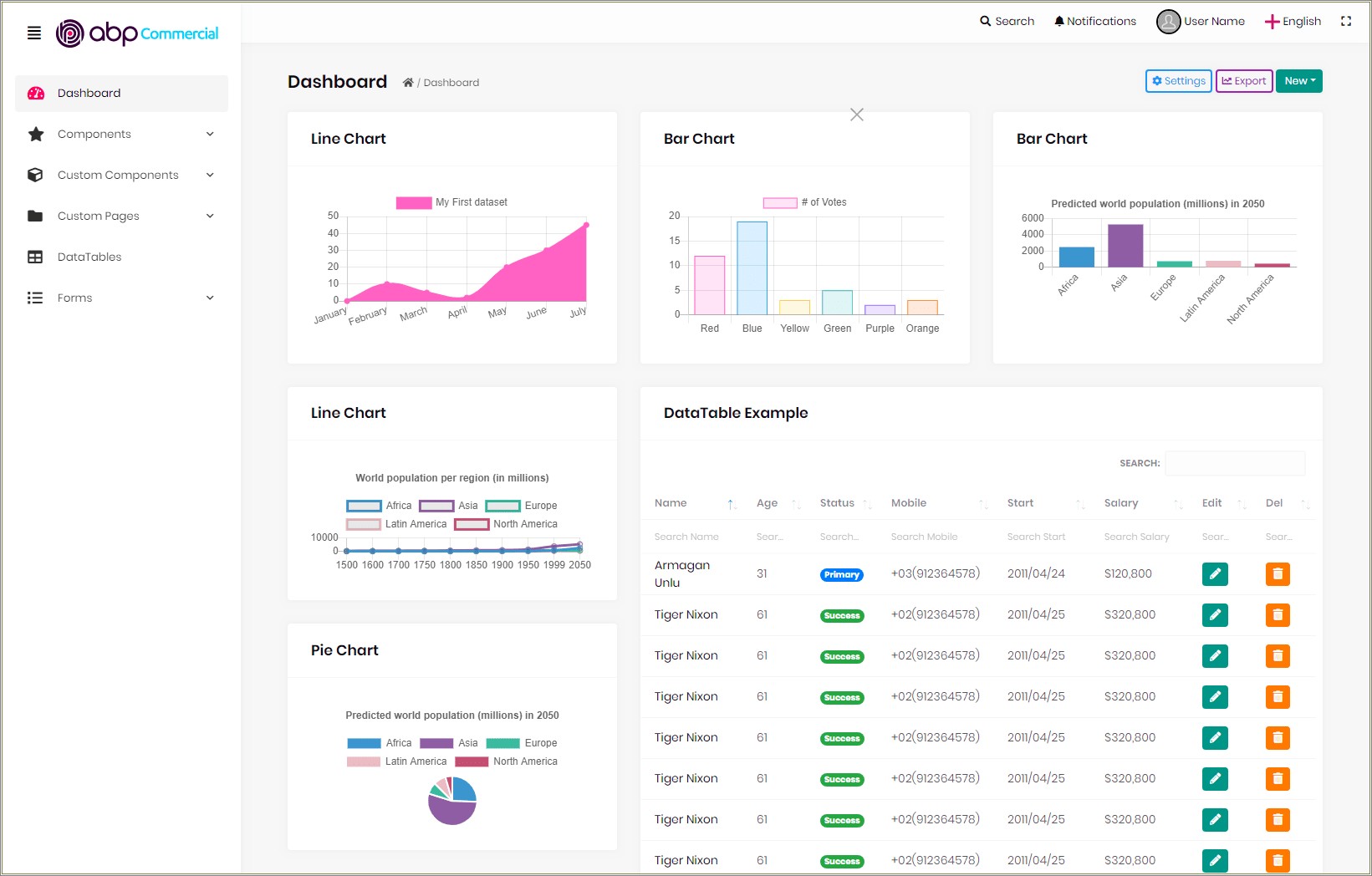Click the DataTable SEARCH input field
Viewport: 1372px width, 876px height.
pos(1235,463)
